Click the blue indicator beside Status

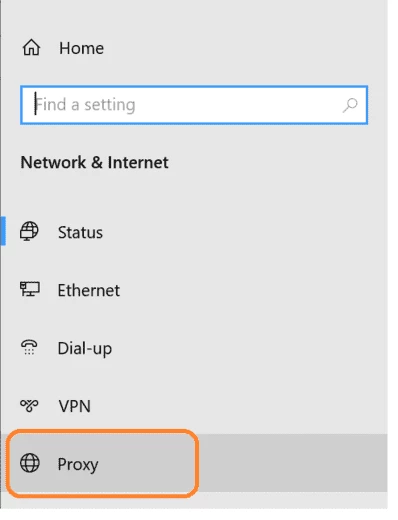pos(3,231)
